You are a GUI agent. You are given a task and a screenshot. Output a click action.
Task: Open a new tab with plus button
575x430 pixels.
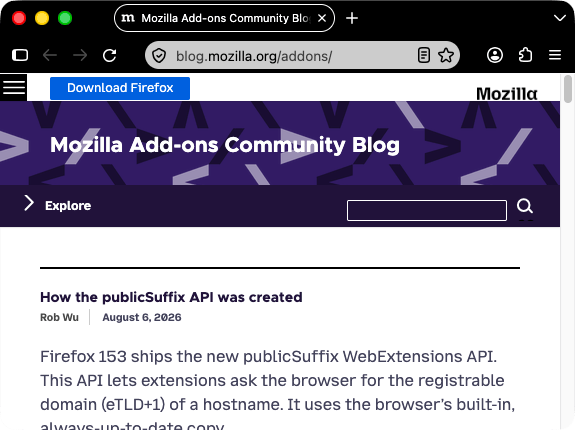click(x=352, y=18)
